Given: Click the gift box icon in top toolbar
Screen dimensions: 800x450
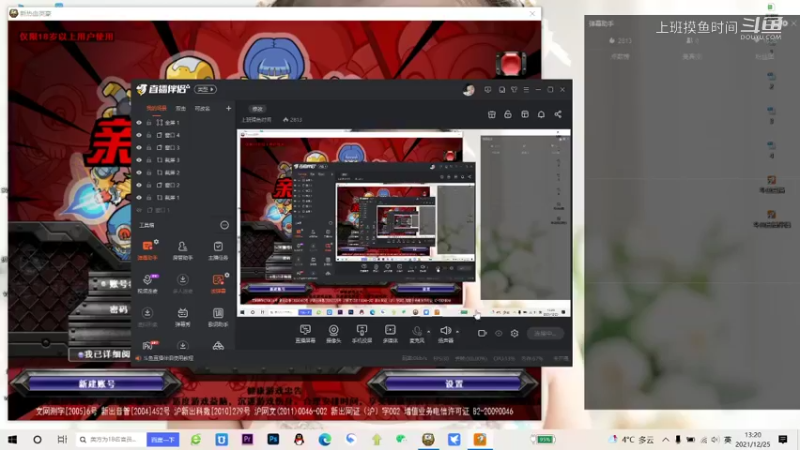Looking at the screenshot, I should (491, 114).
